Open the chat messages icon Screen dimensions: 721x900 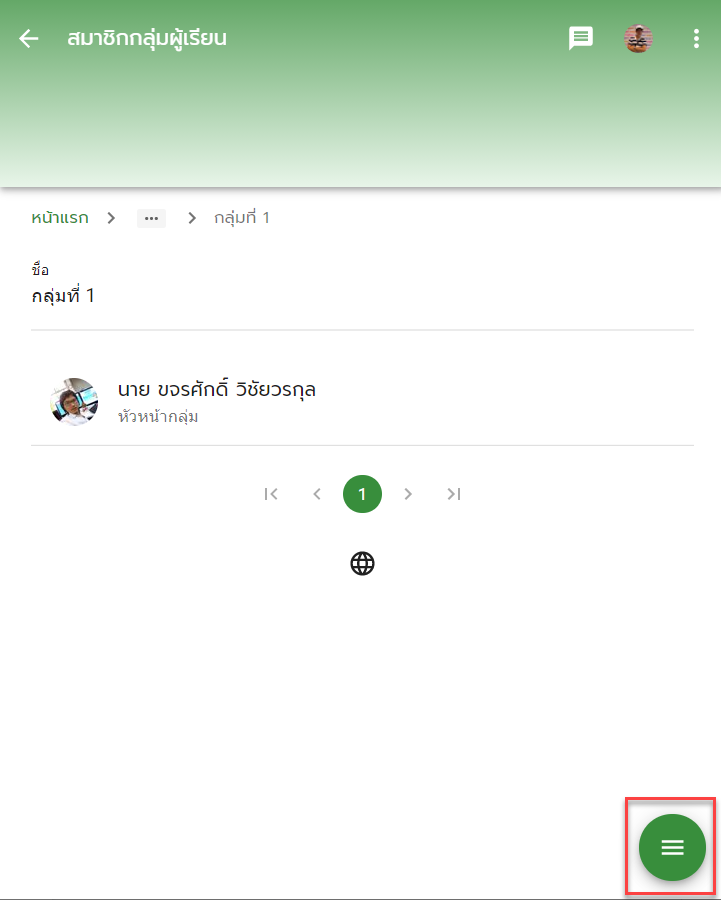[x=580, y=38]
